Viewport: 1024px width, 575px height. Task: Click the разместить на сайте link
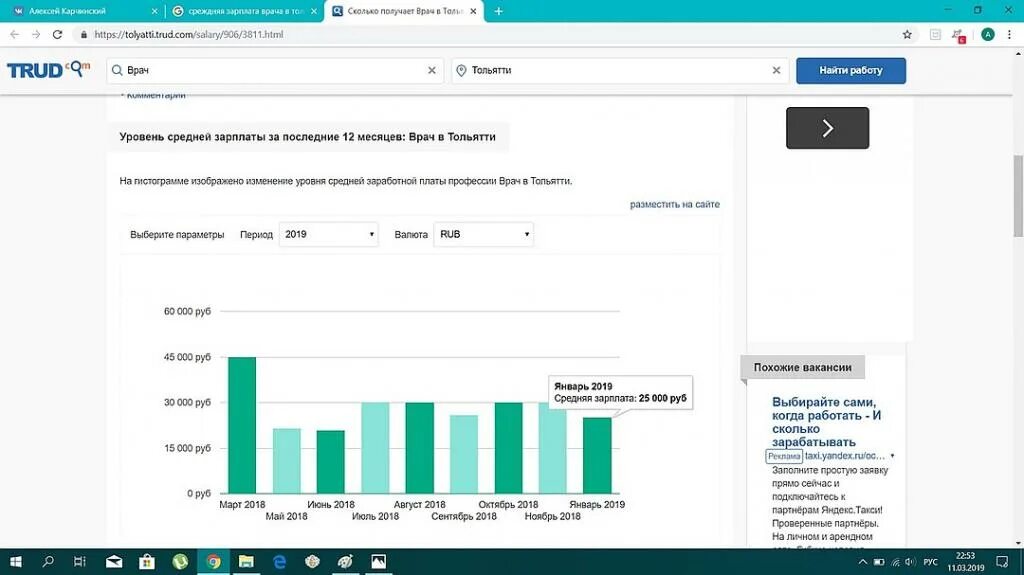(675, 205)
